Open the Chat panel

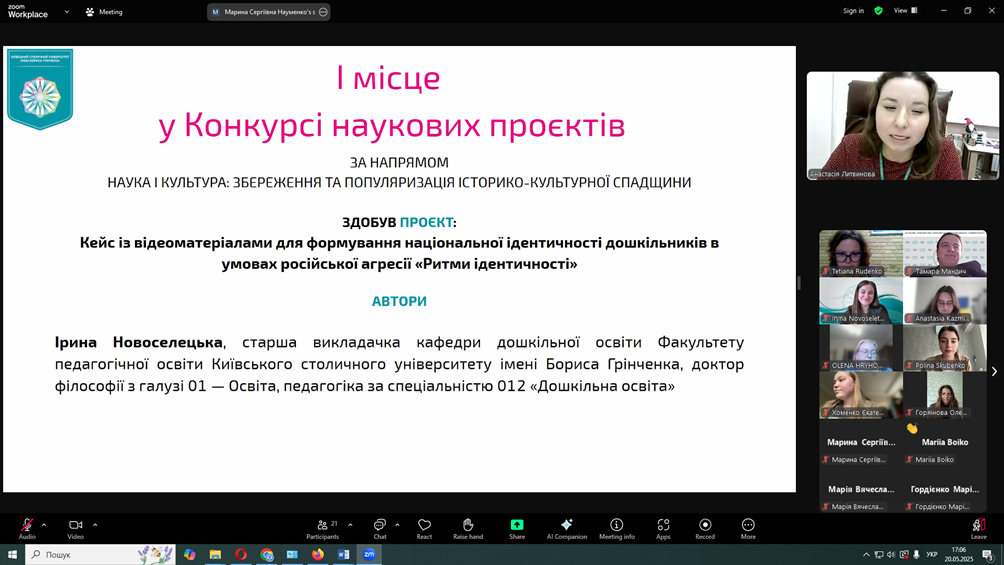(x=380, y=526)
